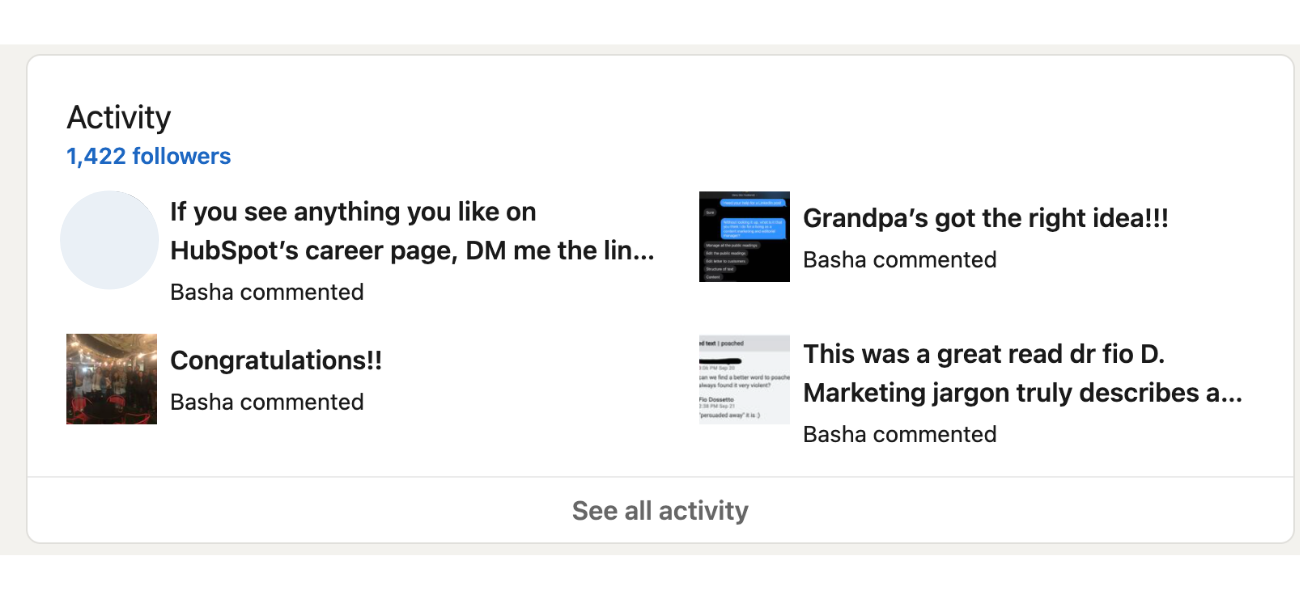Click "Basha commented" under Congratulations
Image resolution: width=1300 pixels, height=600 pixels.
pos(267,402)
